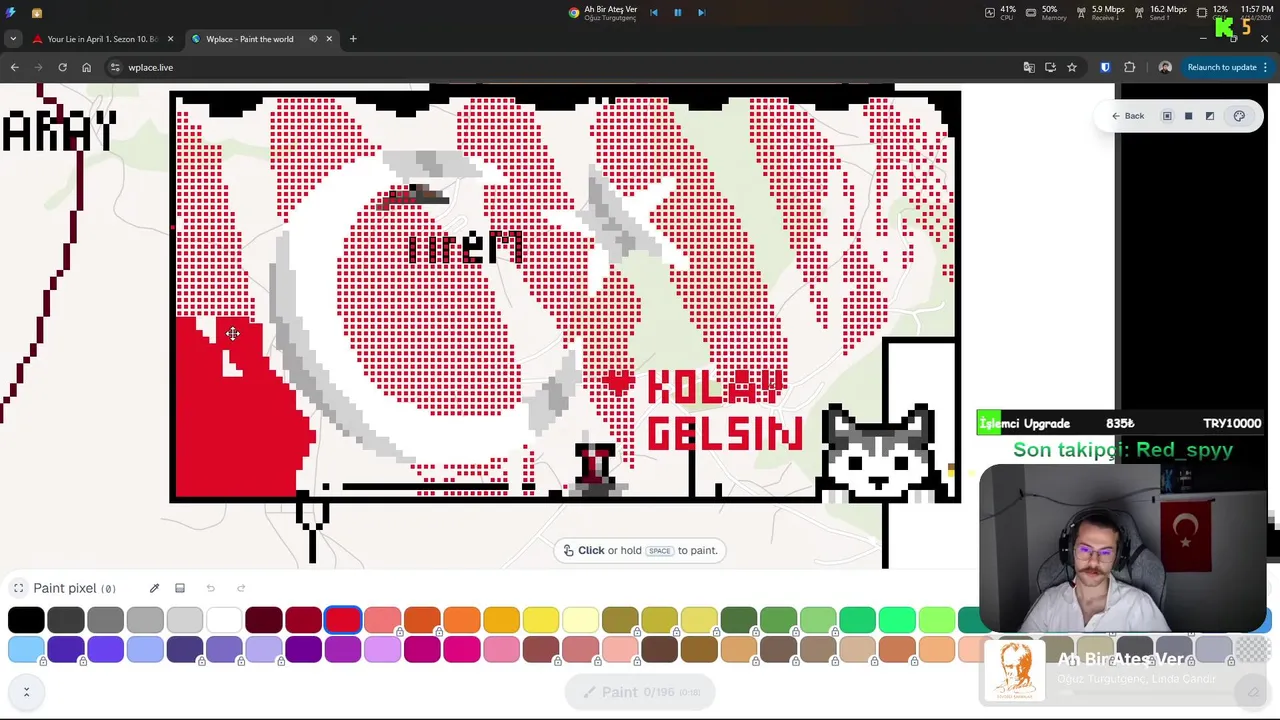The image size is (1280, 720).
Task: Open the Bitwarden shield extension
Action: [x=1105, y=67]
